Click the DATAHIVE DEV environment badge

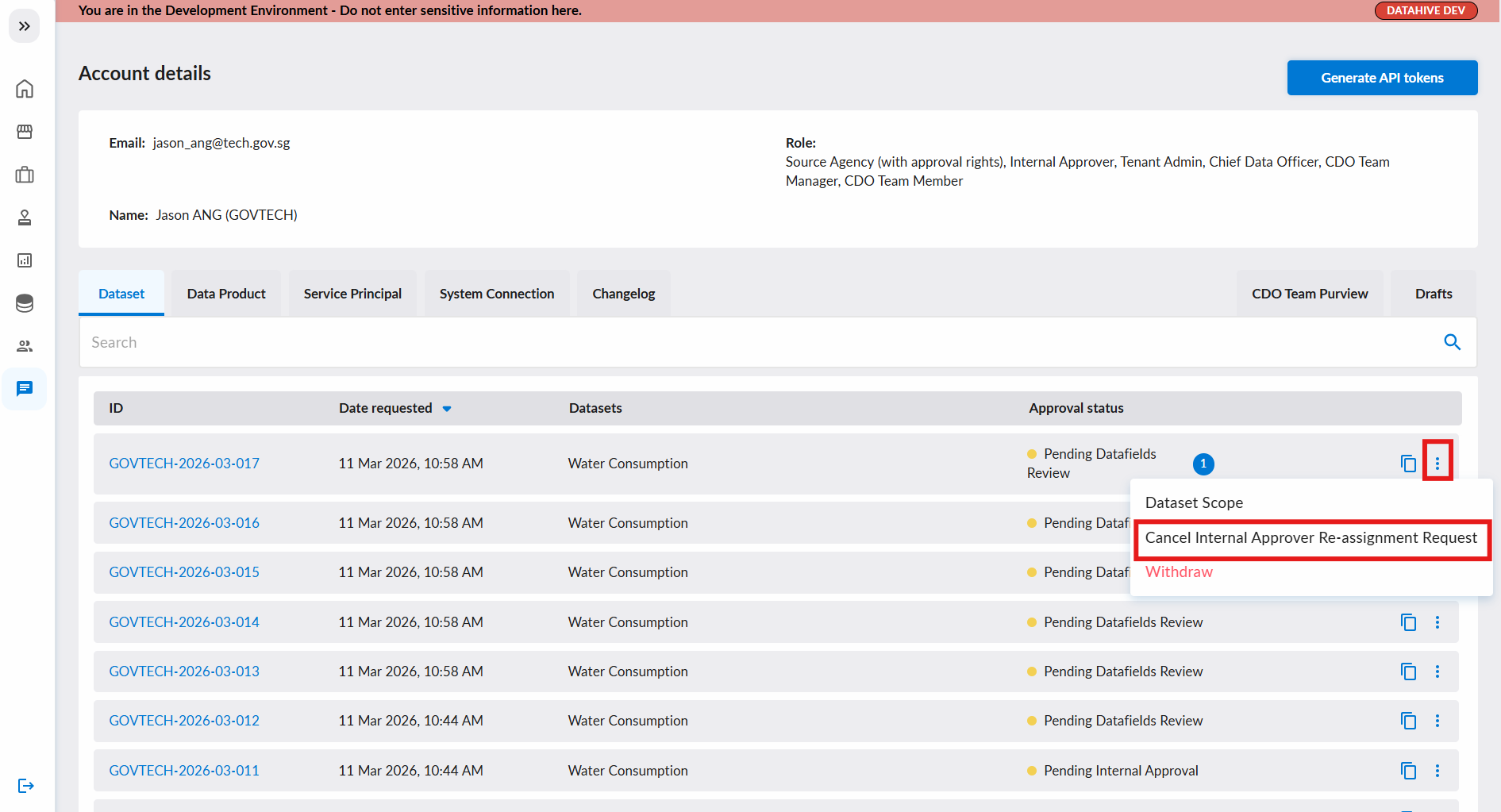[x=1426, y=10]
